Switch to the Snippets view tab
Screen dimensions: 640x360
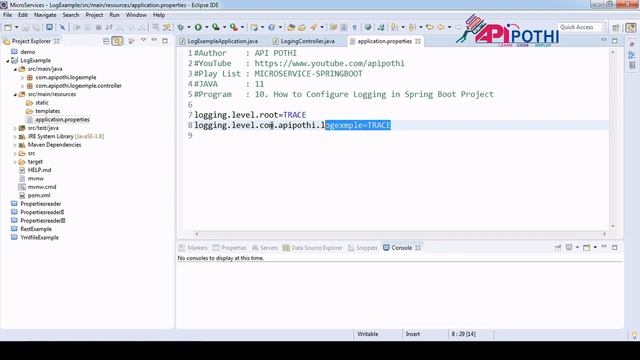(363, 248)
